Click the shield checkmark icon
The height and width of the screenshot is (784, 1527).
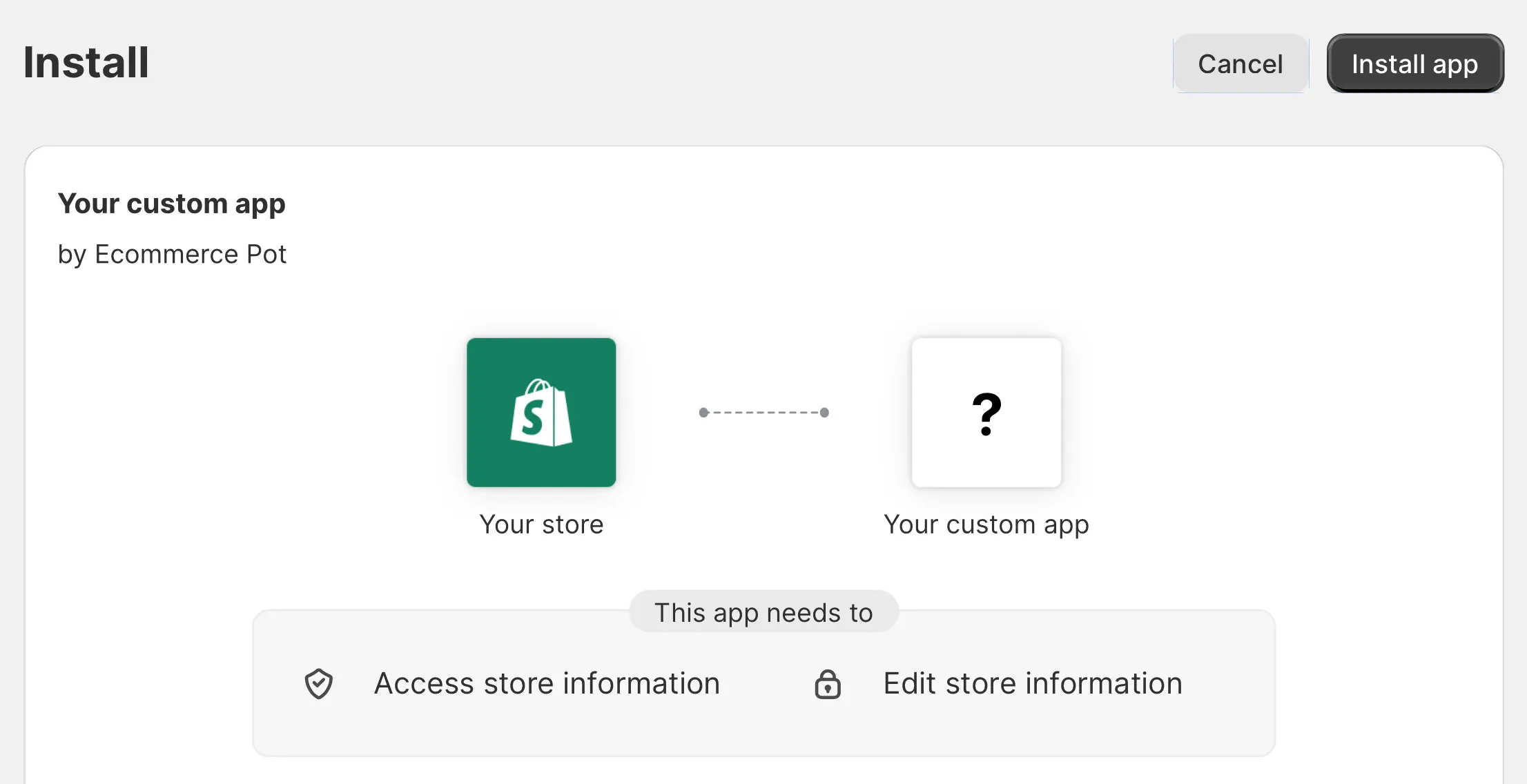[x=319, y=684]
